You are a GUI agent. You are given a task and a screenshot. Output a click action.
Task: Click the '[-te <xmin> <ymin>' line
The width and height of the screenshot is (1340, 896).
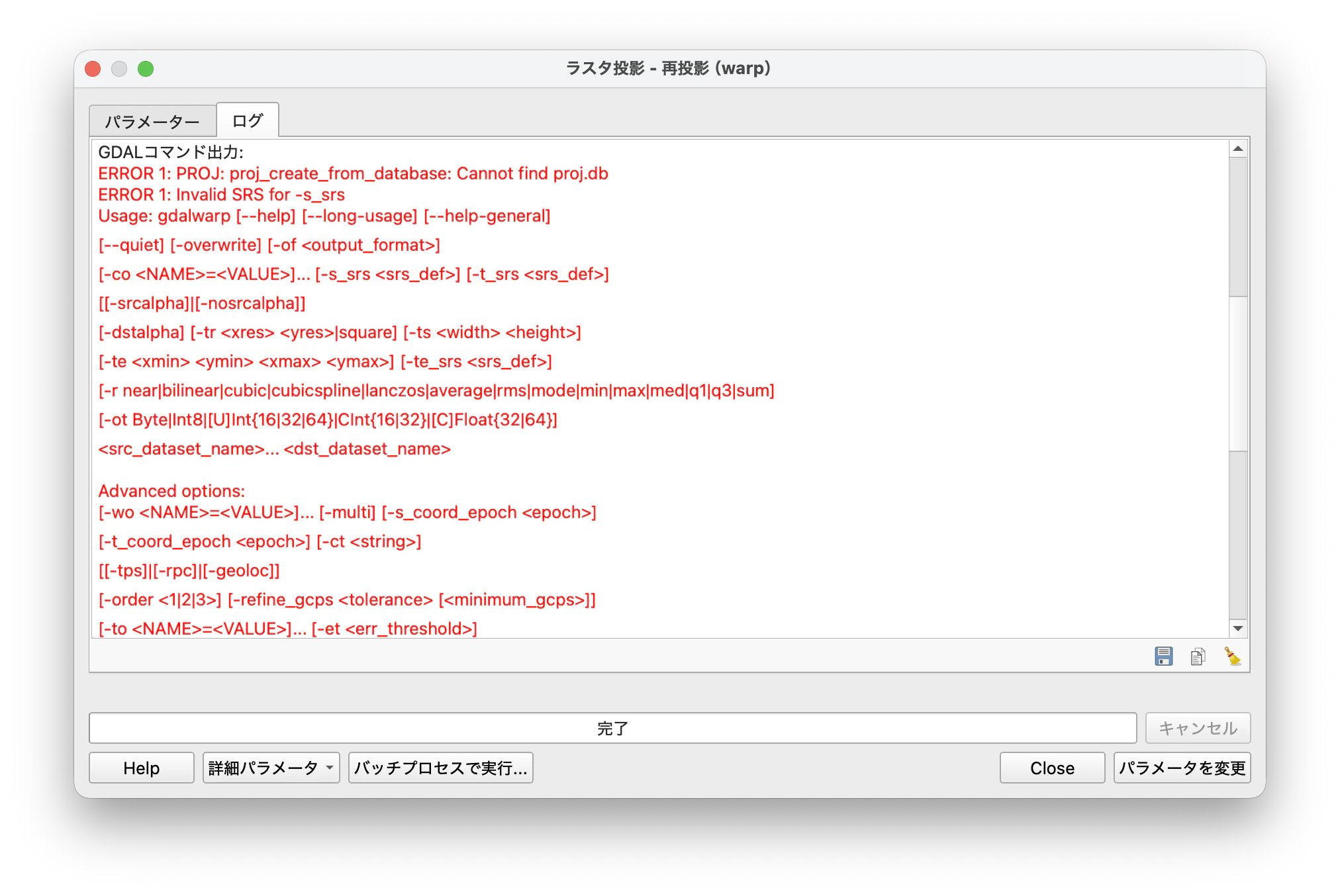pyautogui.click(x=325, y=361)
